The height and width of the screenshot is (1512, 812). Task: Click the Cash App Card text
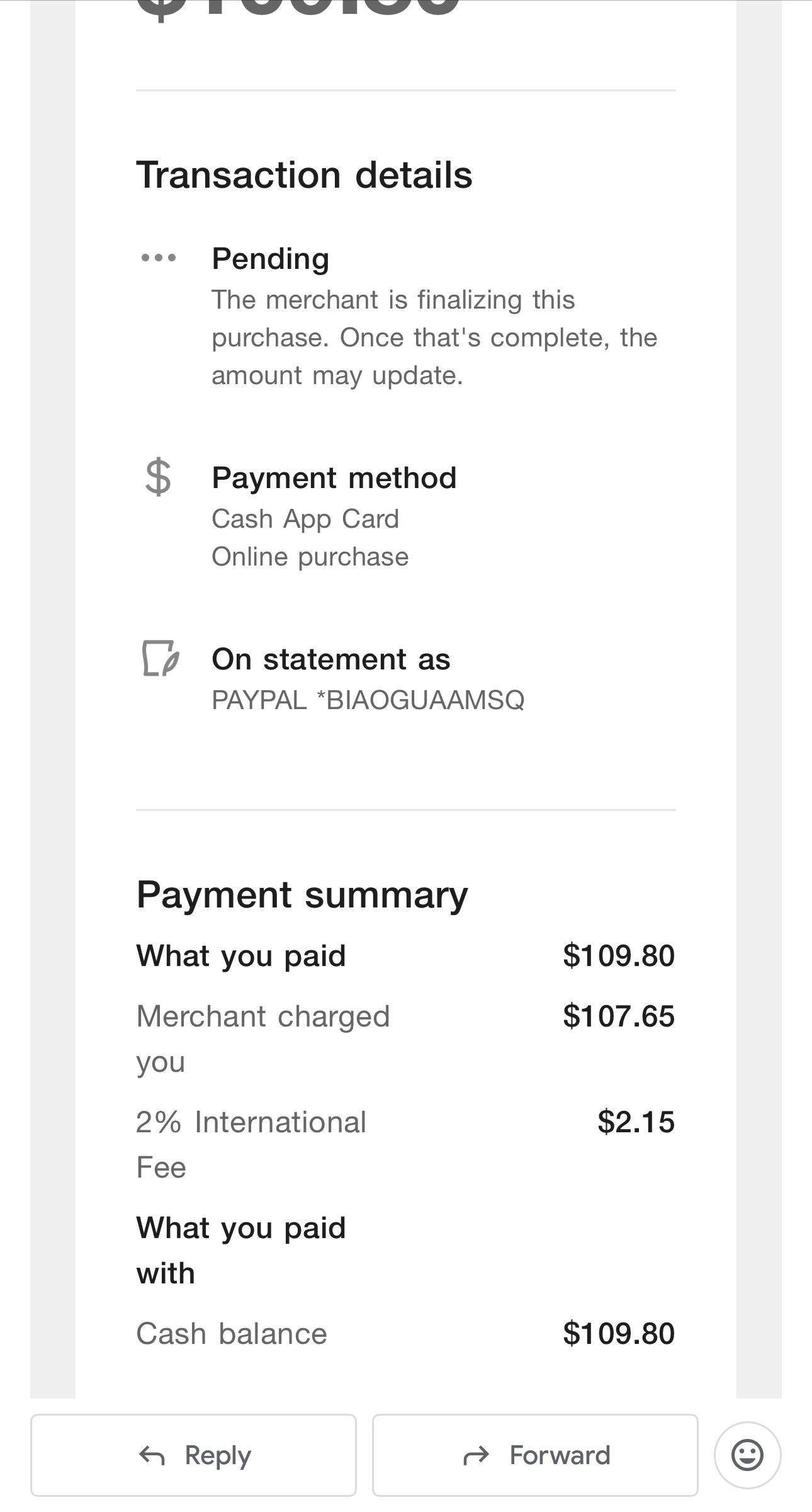(x=305, y=519)
